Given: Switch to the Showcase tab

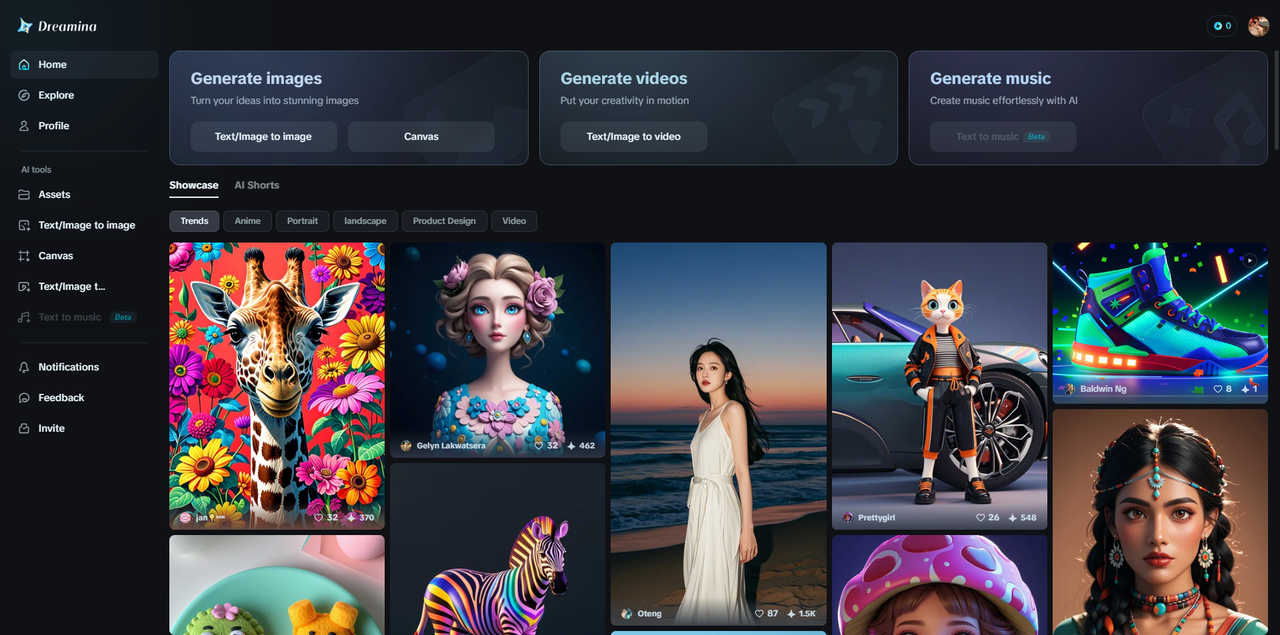Looking at the screenshot, I should point(193,186).
